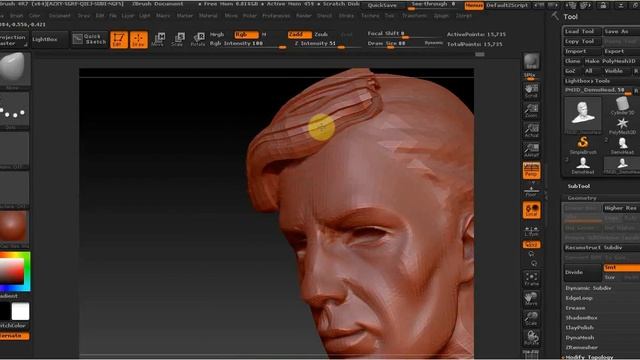The image size is (640, 360).
Task: Click the Actual size icon
Action: [531, 130]
